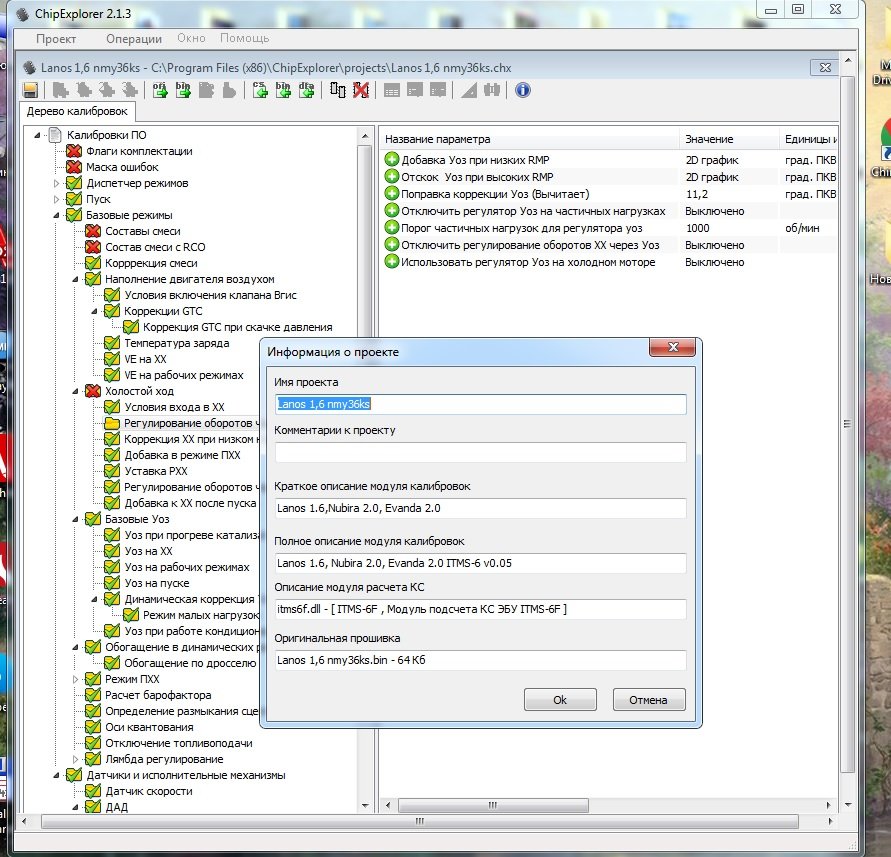The height and width of the screenshot is (857, 891).
Task: Collapse the Базовые режимы tree node
Action: click(x=57, y=215)
